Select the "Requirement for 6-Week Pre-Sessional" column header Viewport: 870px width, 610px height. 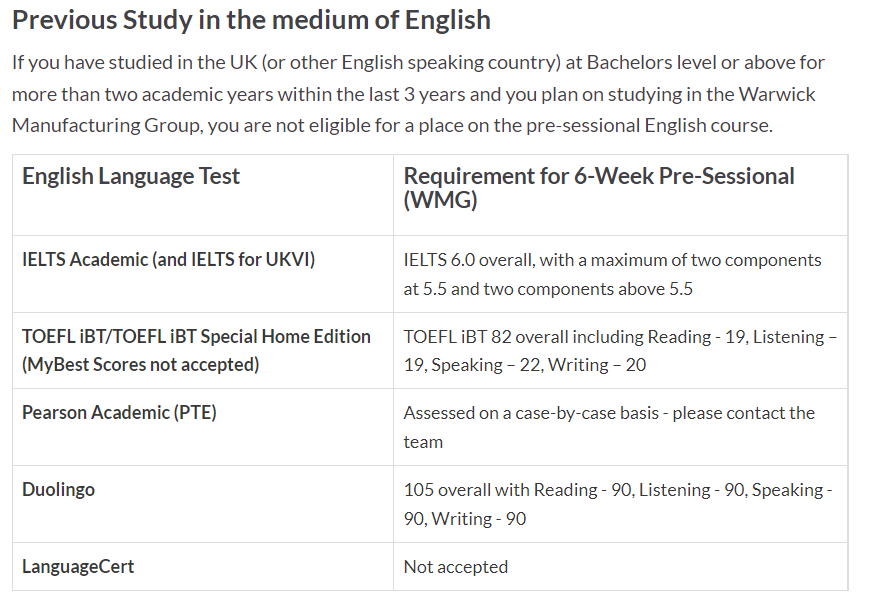coord(598,177)
